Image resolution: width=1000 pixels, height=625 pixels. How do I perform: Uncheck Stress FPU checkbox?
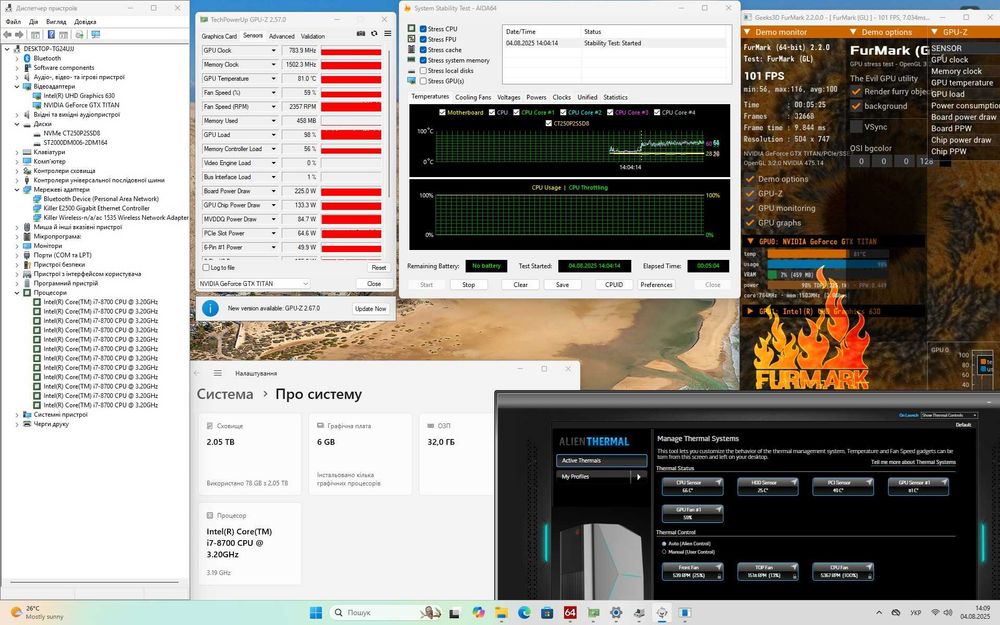click(423, 39)
